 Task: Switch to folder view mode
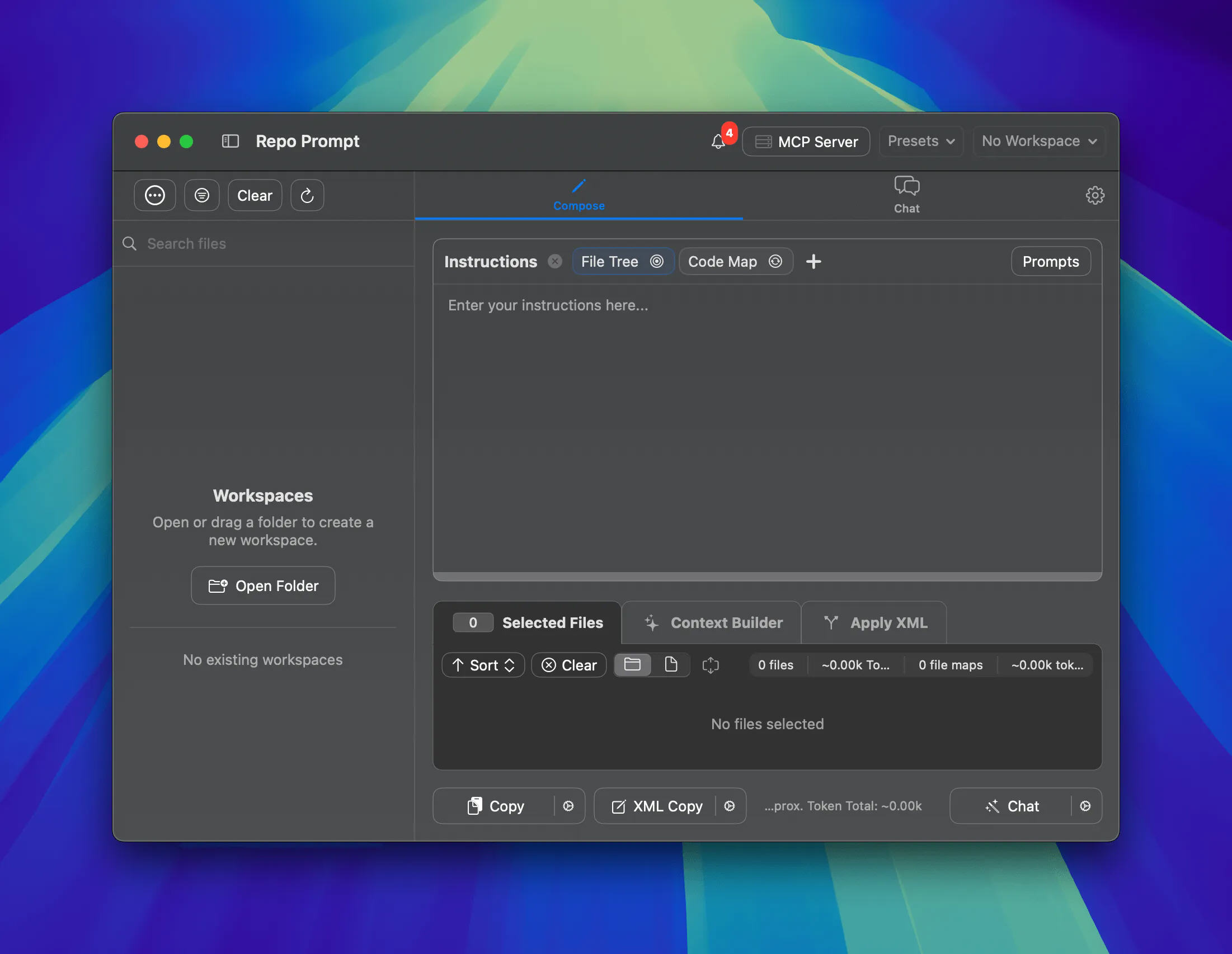[632, 665]
